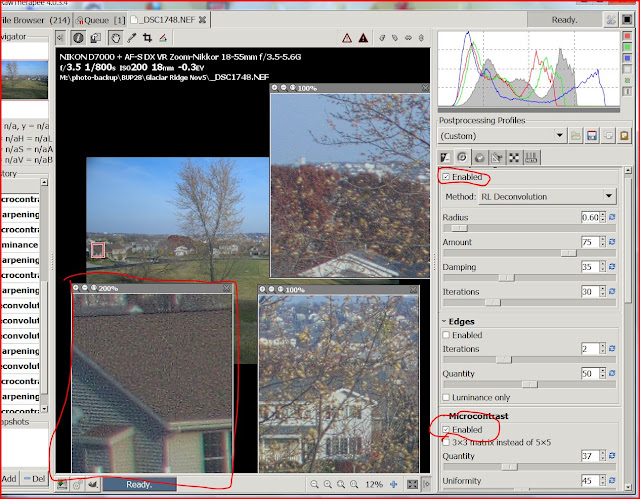Select the _DSC1748.NEF editor tab
Image resolution: width=640 pixels, height=499 pixels.
click(169, 20)
